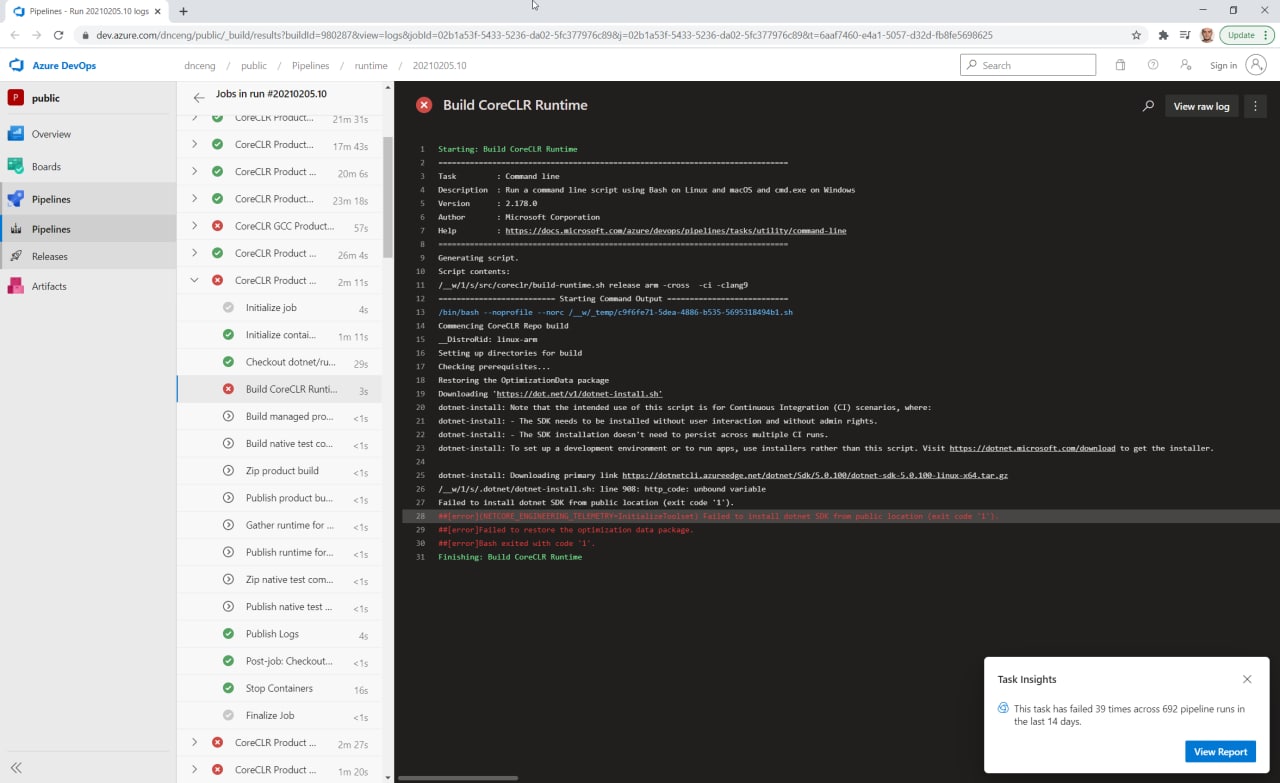Click Sign in link
The height and width of the screenshot is (783, 1280).
(x=1223, y=65)
